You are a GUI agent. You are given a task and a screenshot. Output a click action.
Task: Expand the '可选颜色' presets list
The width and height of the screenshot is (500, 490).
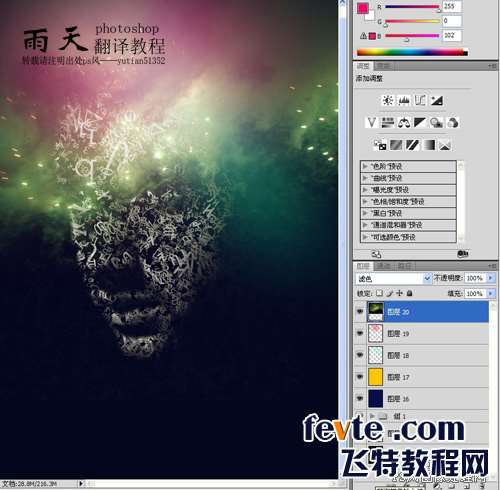point(365,237)
